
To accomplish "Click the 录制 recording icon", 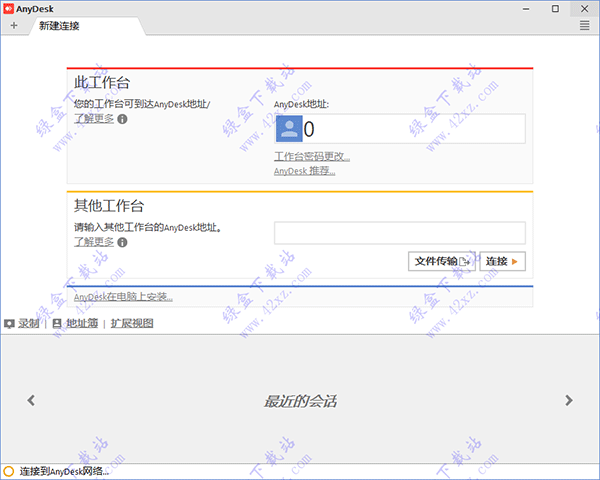I will (x=9, y=324).
